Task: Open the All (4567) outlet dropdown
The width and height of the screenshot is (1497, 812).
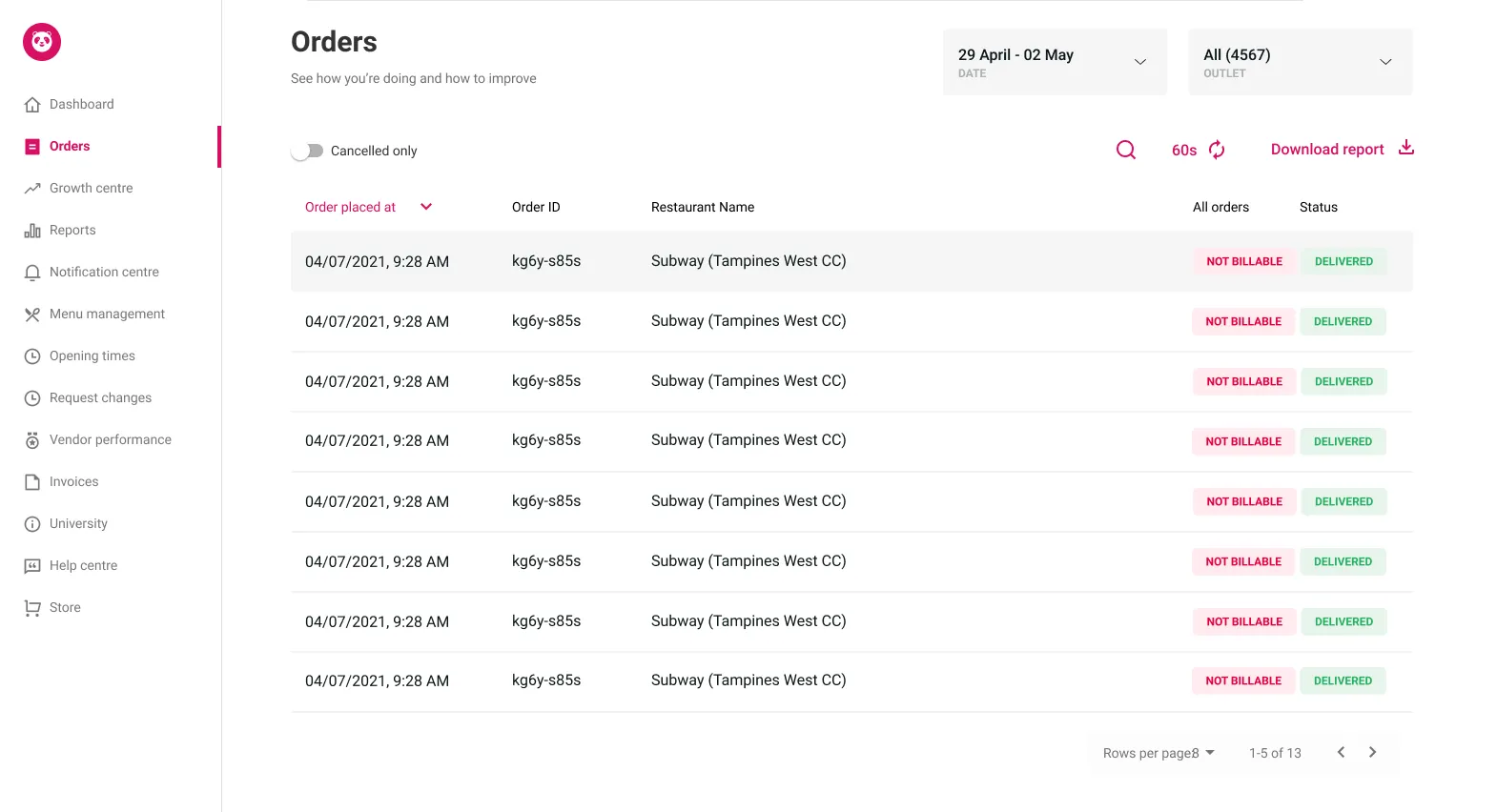Action: point(1301,62)
